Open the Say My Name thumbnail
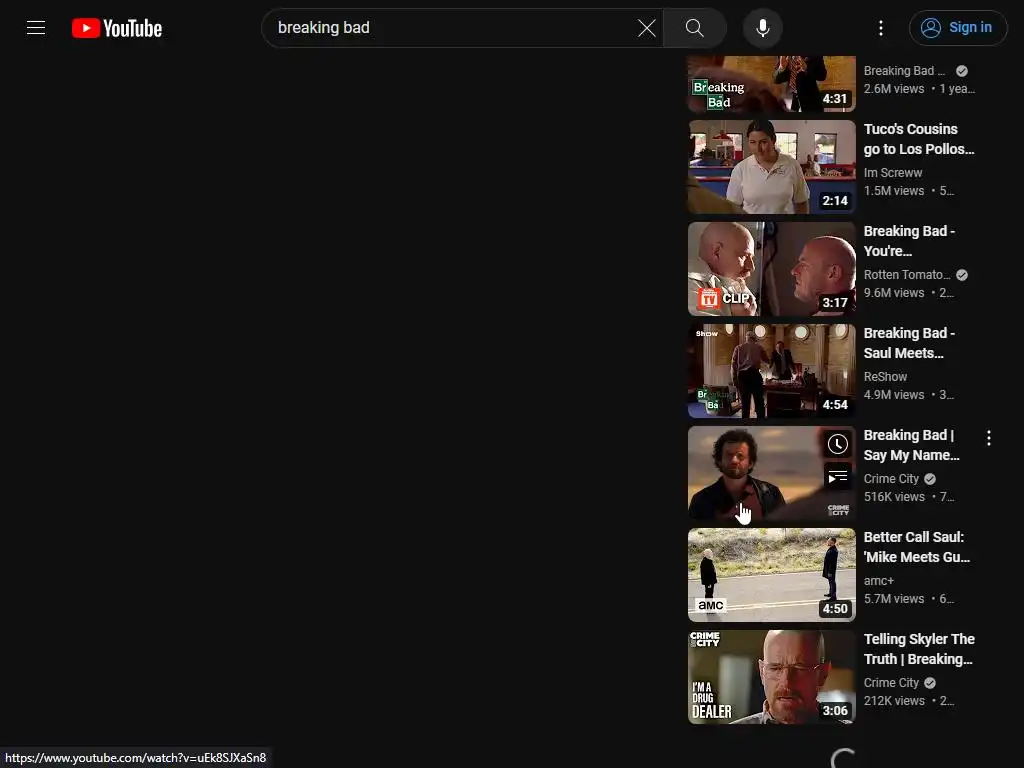 [x=771, y=473]
